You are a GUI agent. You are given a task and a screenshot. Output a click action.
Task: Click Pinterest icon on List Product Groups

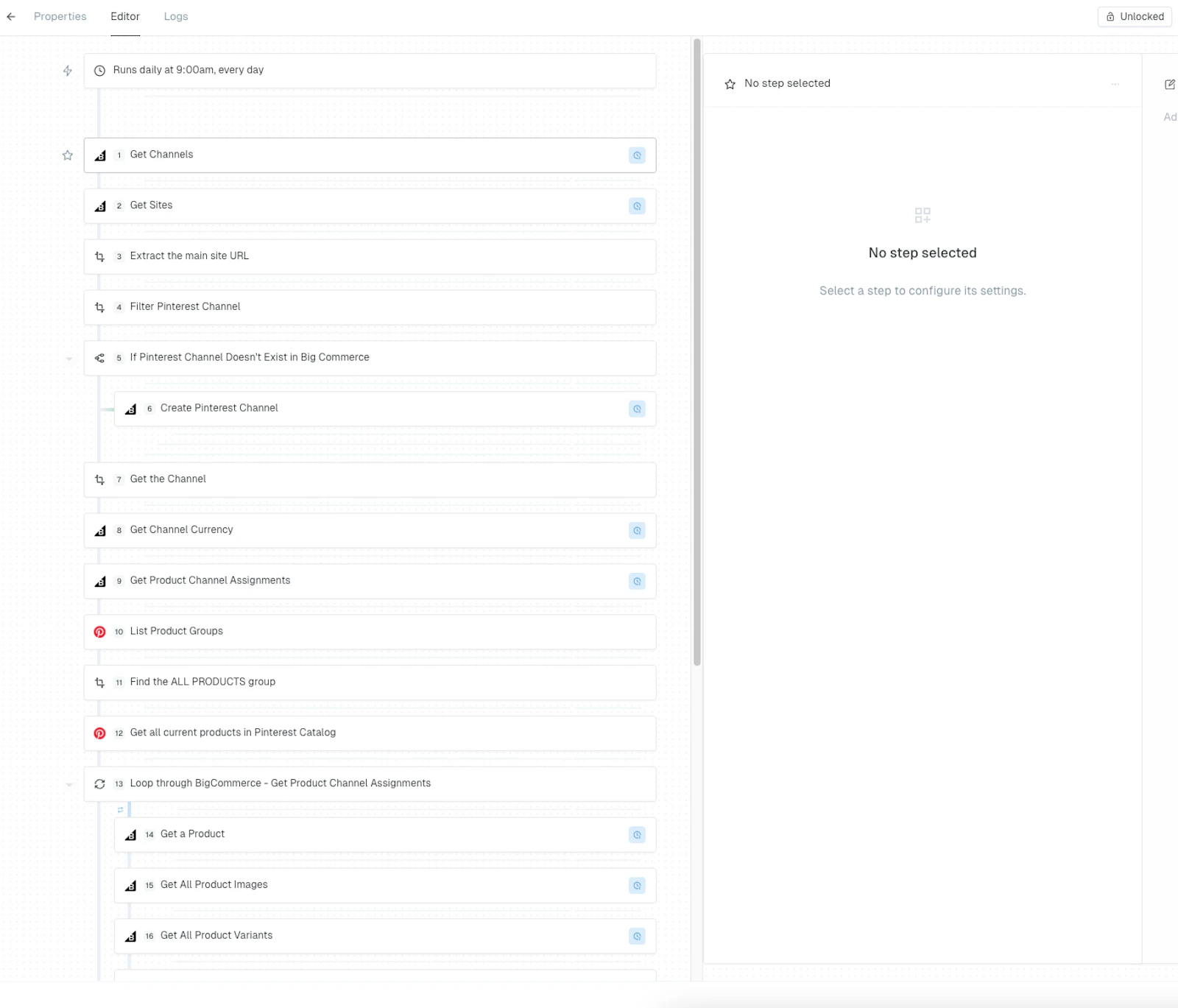[100, 632]
